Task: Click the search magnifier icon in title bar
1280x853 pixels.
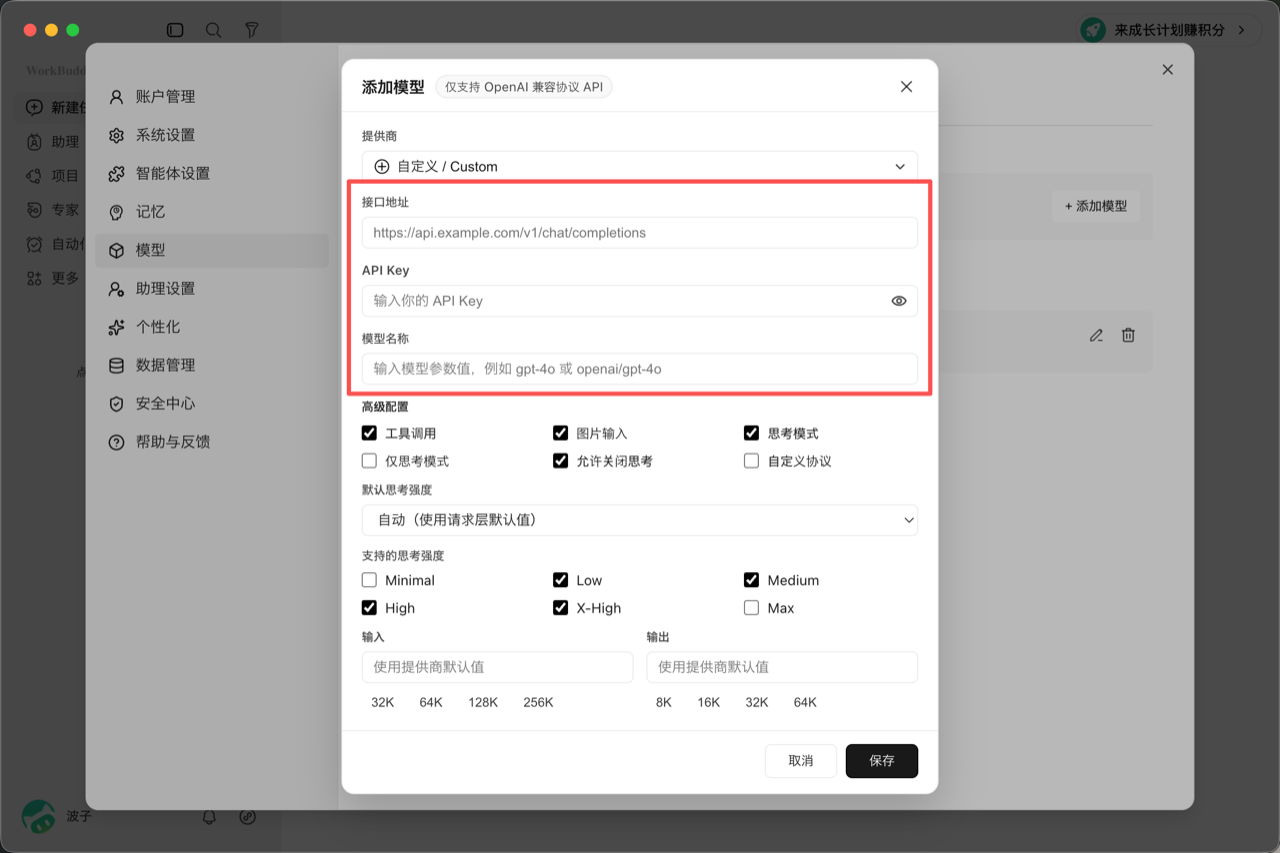Action: 213,30
